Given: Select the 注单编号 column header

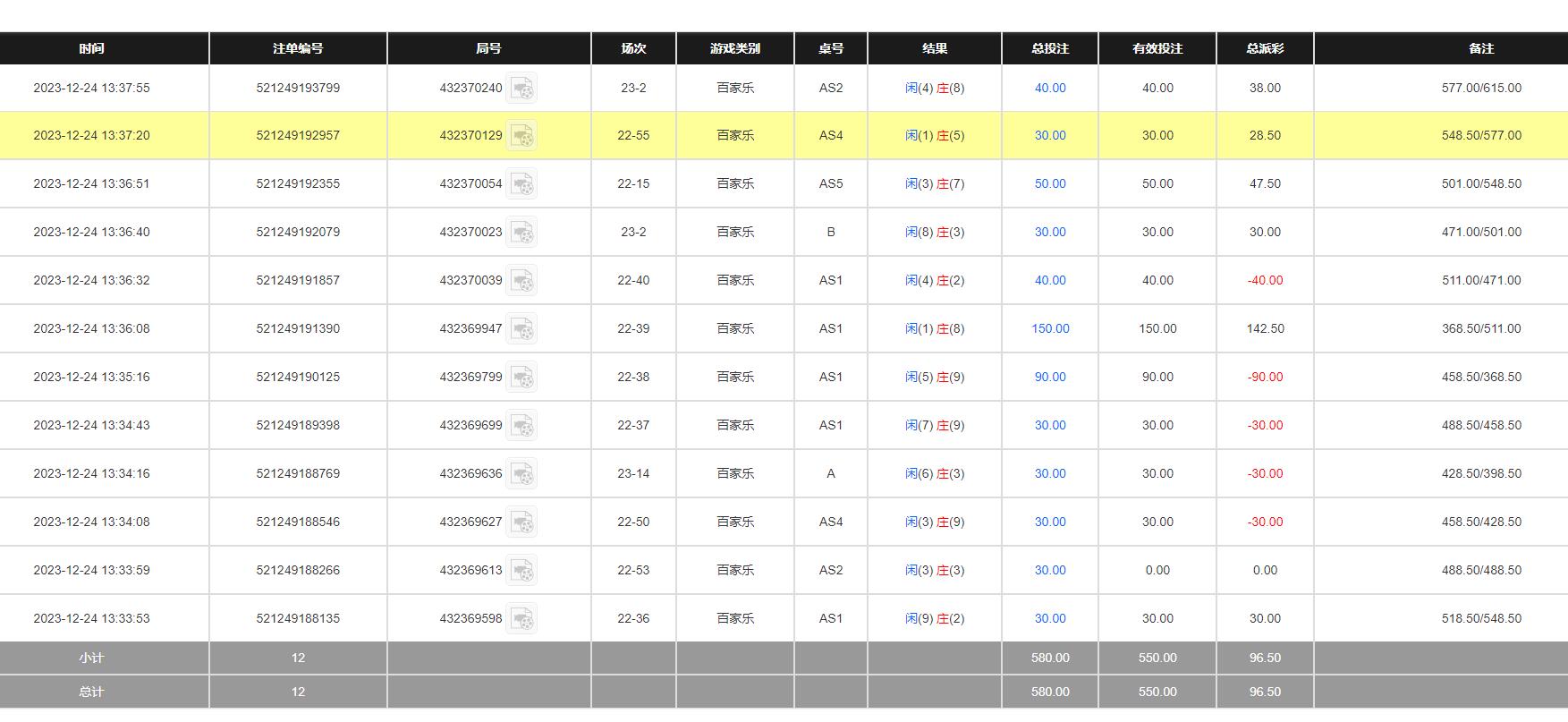Looking at the screenshot, I should (298, 48).
